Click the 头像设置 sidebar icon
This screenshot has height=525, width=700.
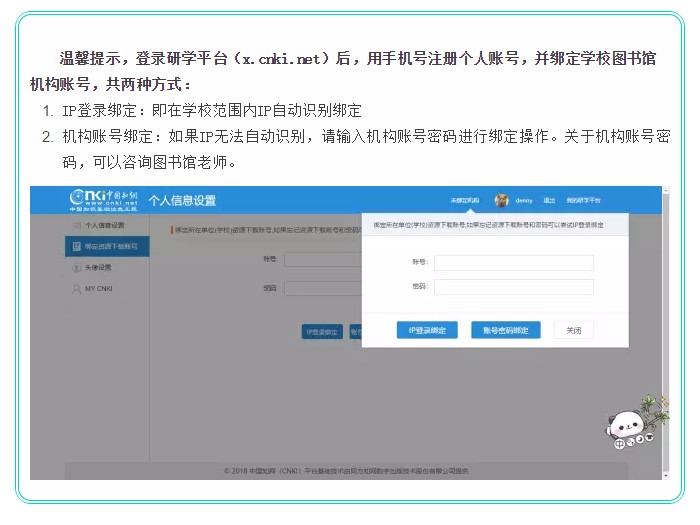tap(76, 268)
